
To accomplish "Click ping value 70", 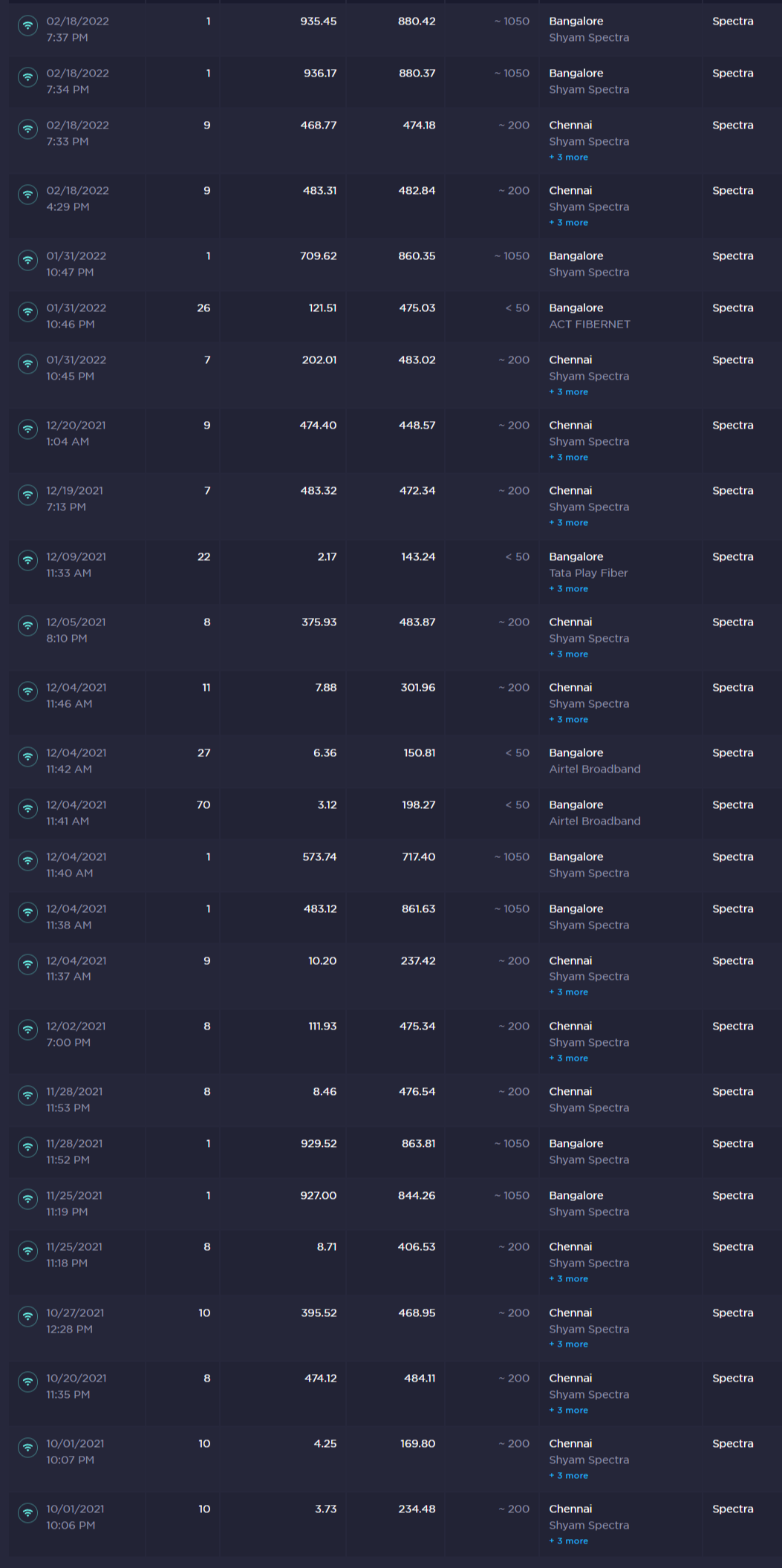I will [x=203, y=805].
